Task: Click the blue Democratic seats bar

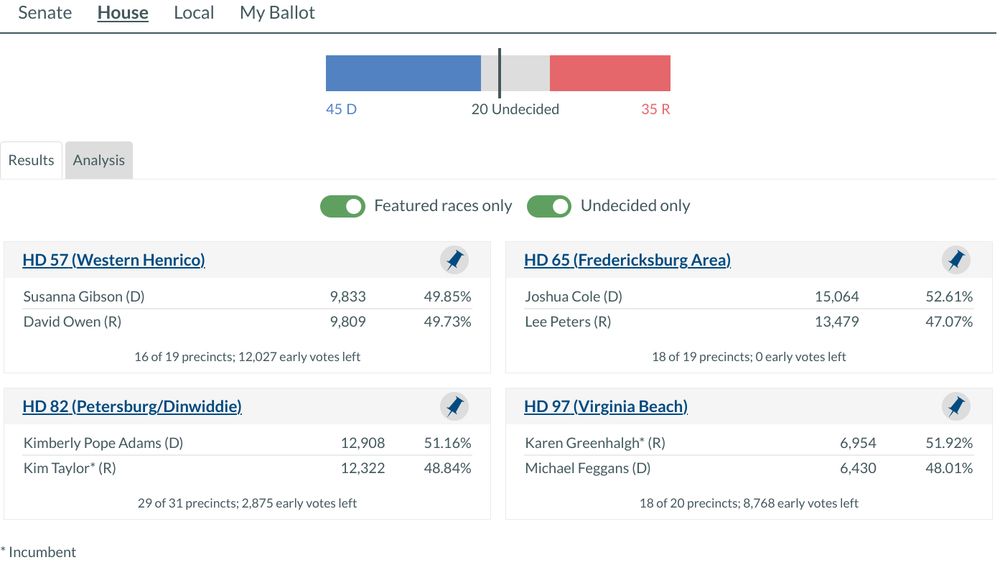Action: 403,73
